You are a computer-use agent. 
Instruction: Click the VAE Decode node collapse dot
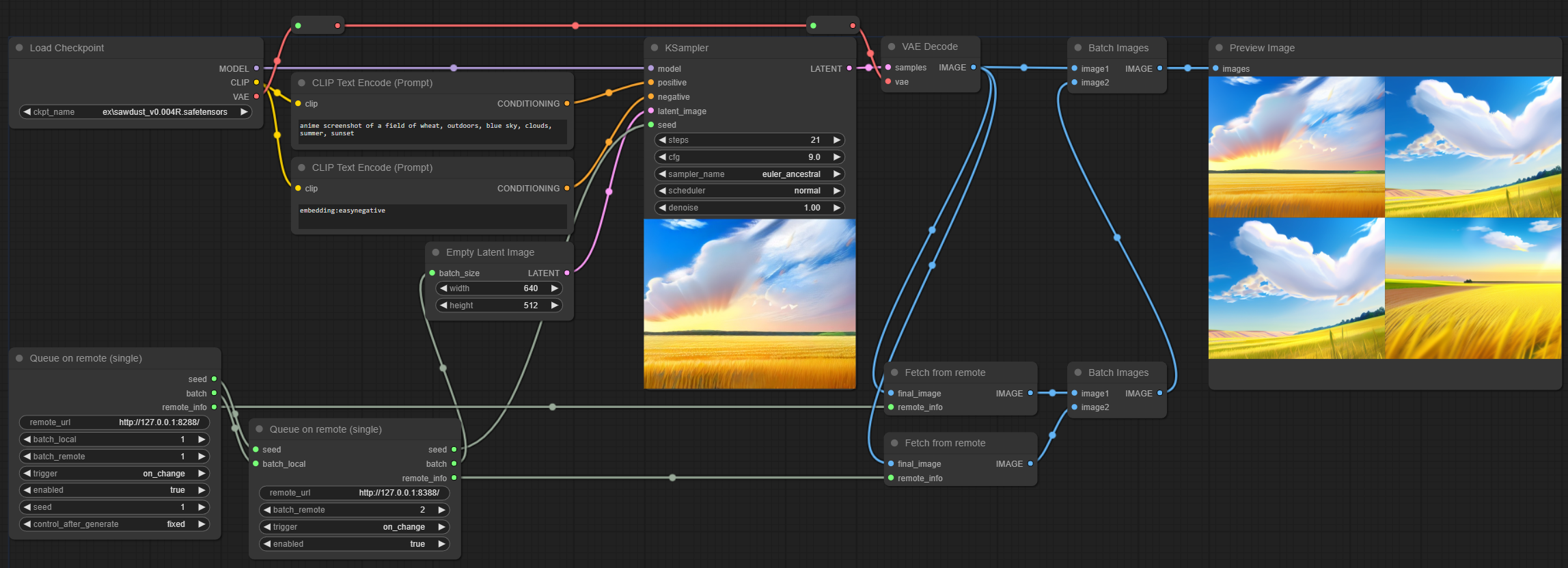click(x=891, y=46)
